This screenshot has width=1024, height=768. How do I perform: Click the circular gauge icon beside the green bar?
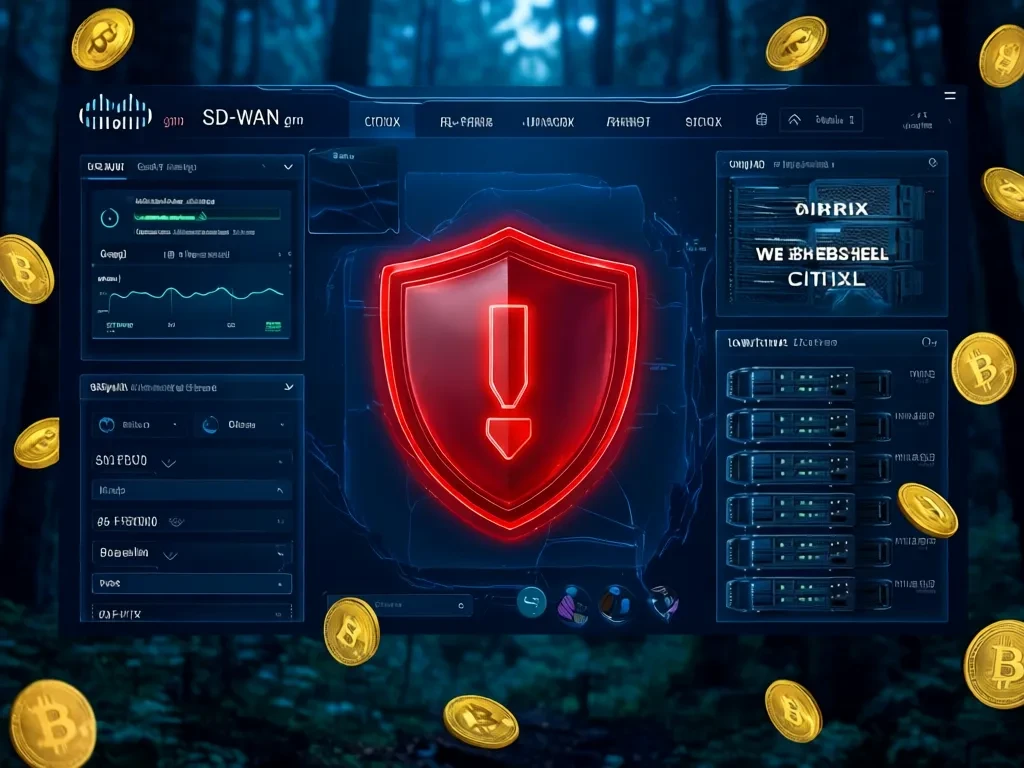click(110, 217)
